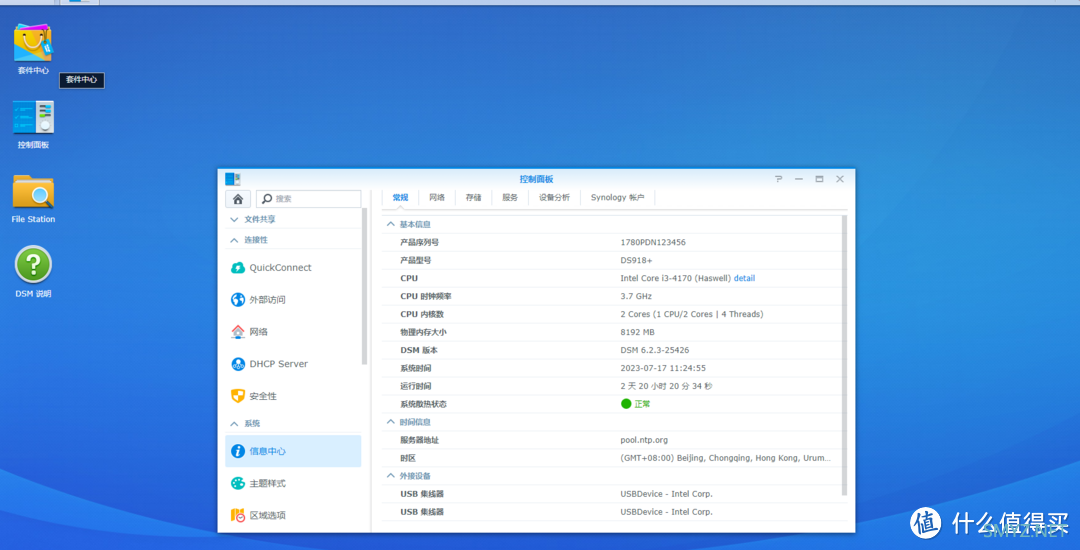Click the 2 Cores core count value

(x=692, y=314)
